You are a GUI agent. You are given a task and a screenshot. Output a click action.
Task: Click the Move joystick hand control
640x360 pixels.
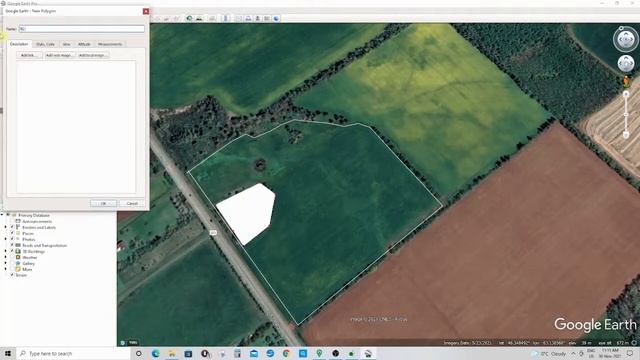[x=626, y=64]
